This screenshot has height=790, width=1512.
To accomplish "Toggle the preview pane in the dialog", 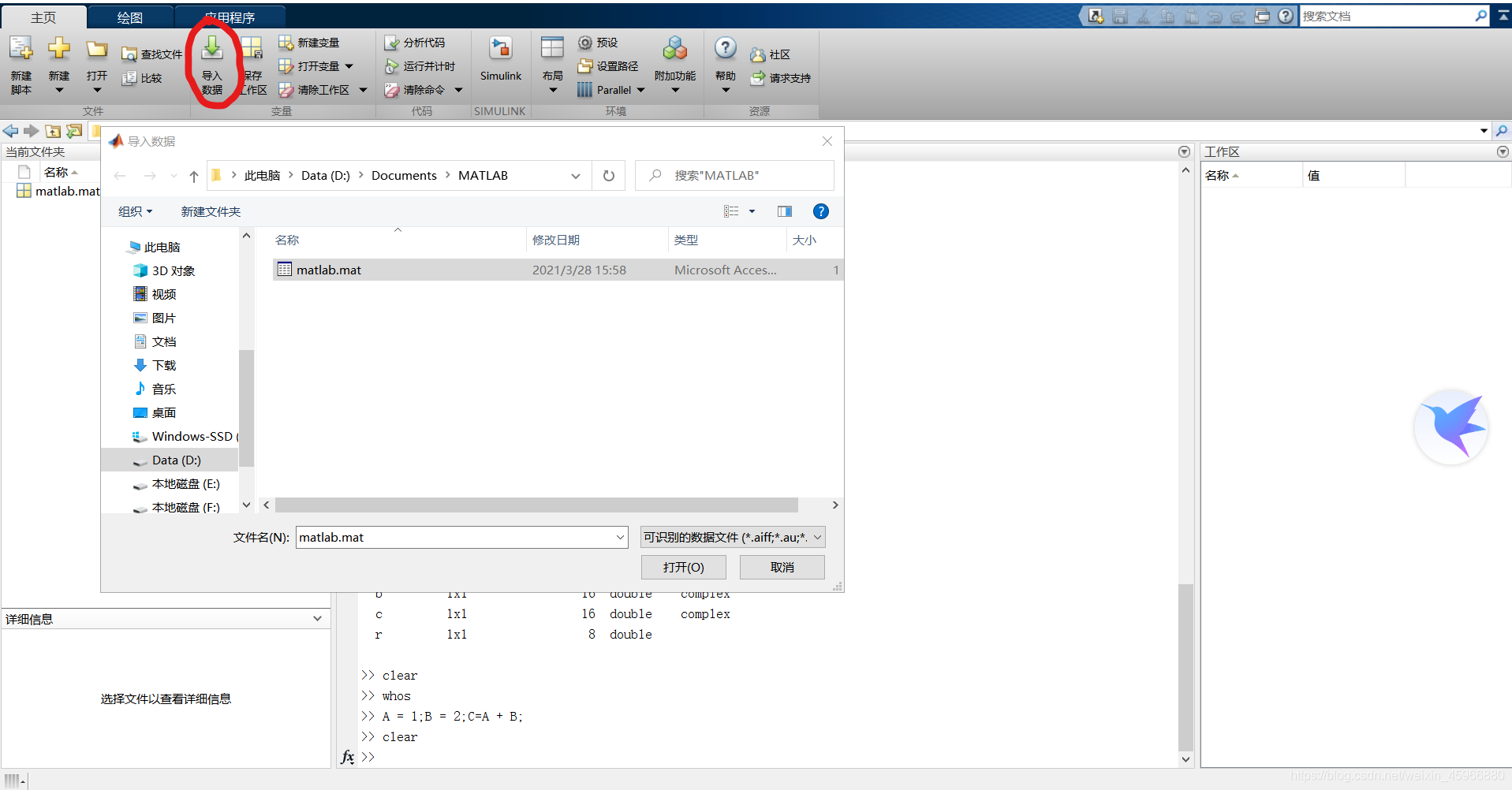I will [x=785, y=211].
